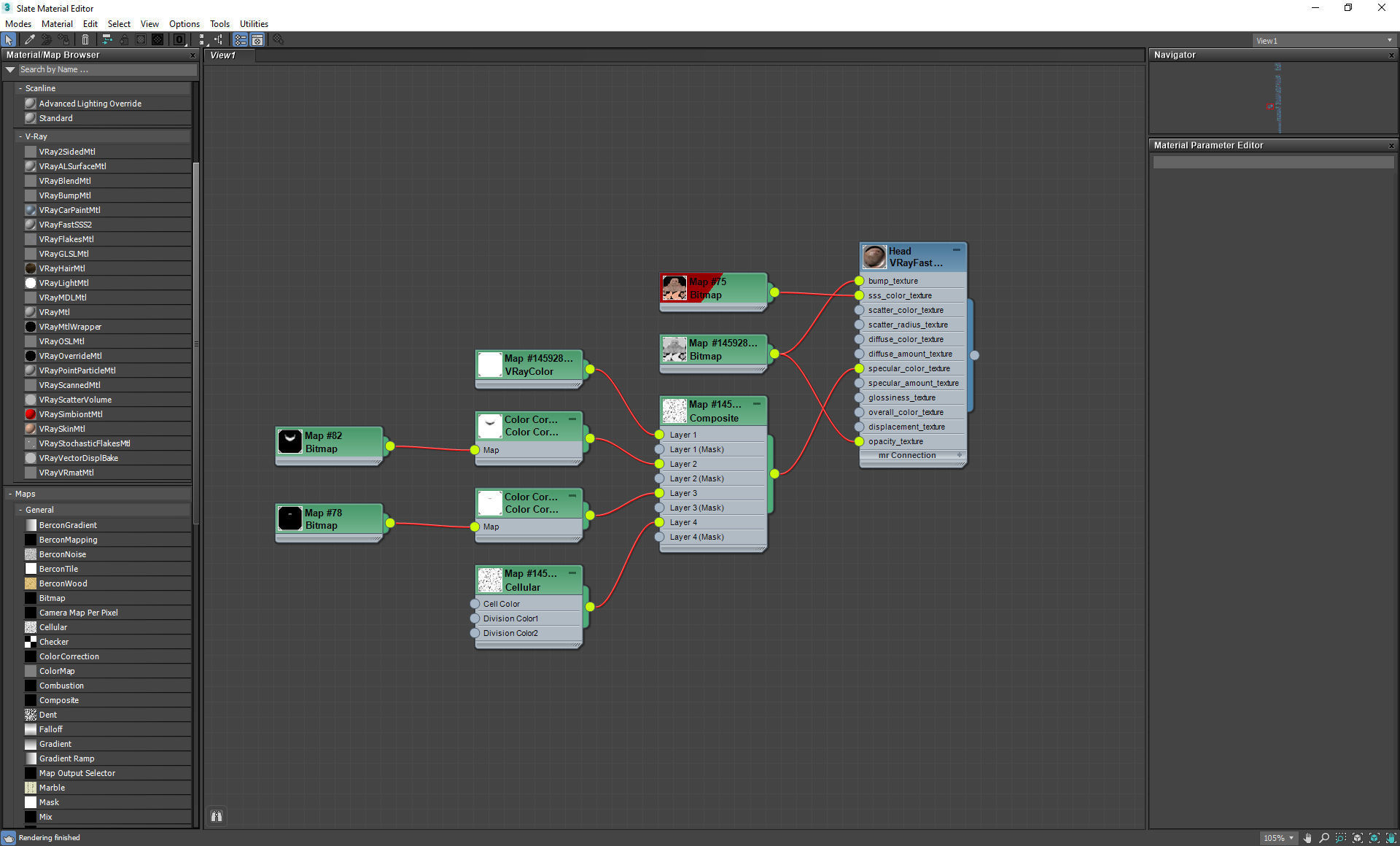Image resolution: width=1400 pixels, height=846 pixels.
Task: Click the Lay Out All nodes icon
Action: (202, 39)
